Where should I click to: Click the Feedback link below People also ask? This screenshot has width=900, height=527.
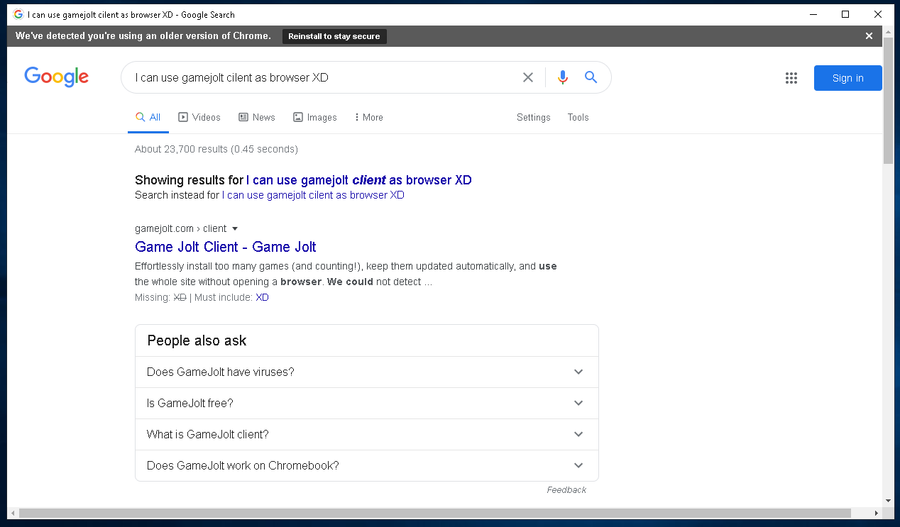pos(567,490)
